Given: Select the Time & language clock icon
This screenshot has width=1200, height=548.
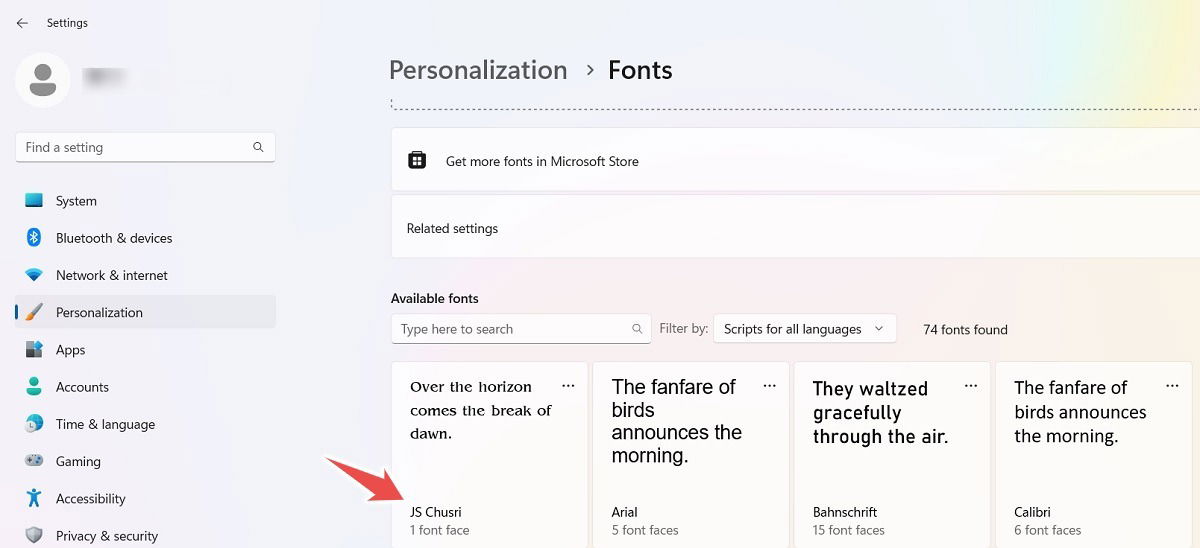Looking at the screenshot, I should (34, 424).
